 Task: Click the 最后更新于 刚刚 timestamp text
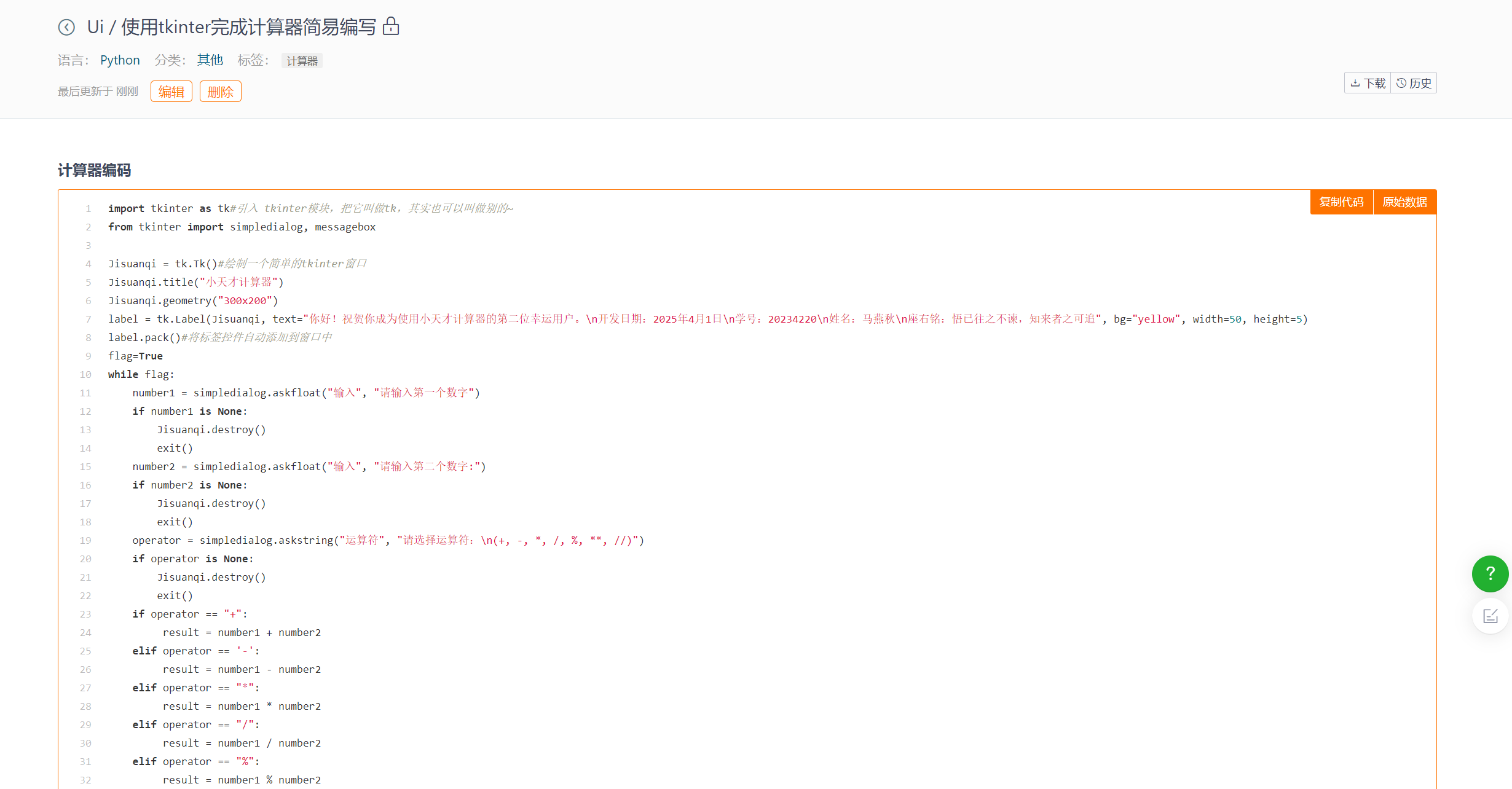[x=98, y=92]
